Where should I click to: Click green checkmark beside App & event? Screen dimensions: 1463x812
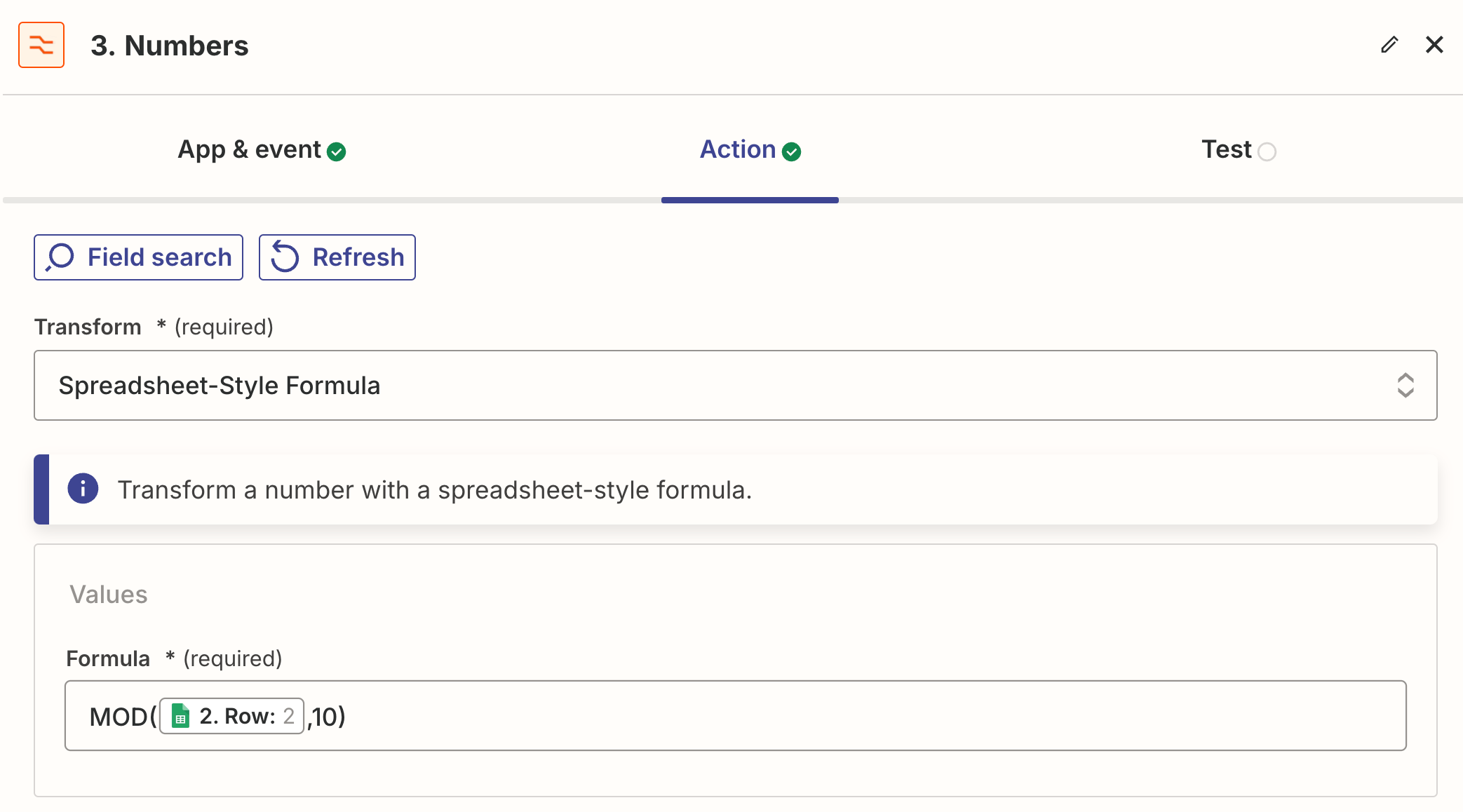[x=337, y=151]
